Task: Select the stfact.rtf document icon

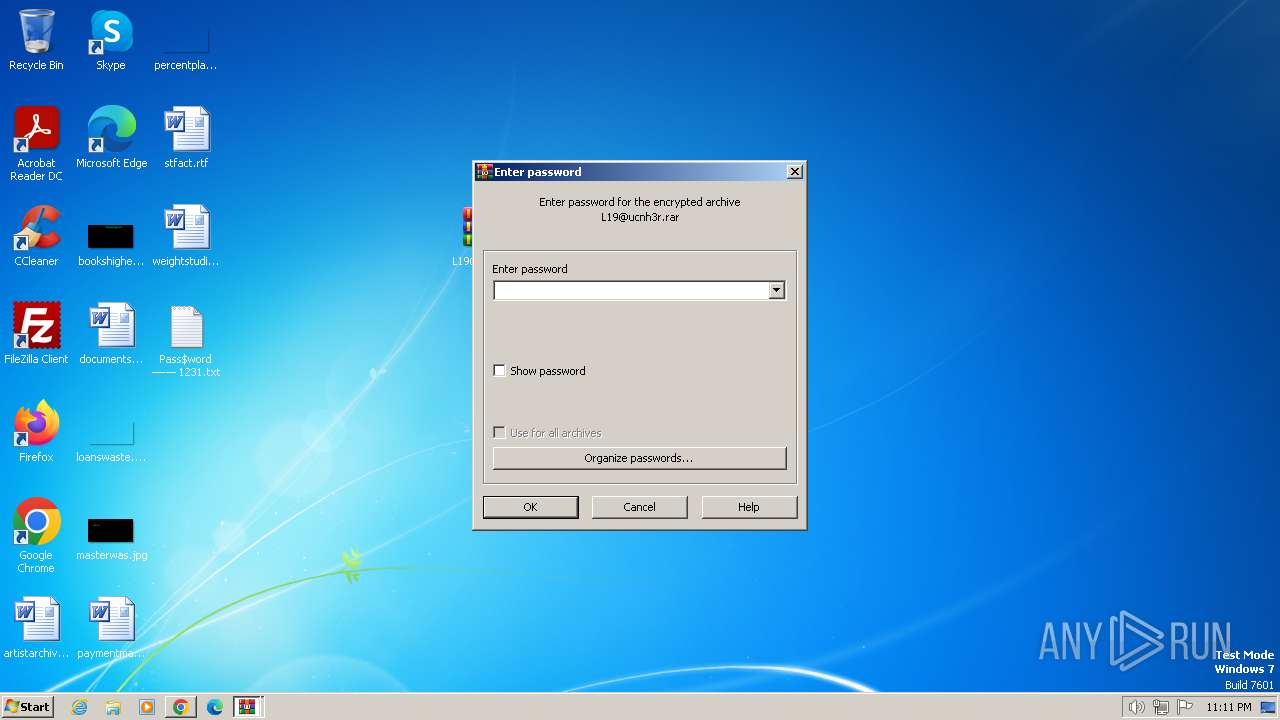Action: tap(186, 138)
